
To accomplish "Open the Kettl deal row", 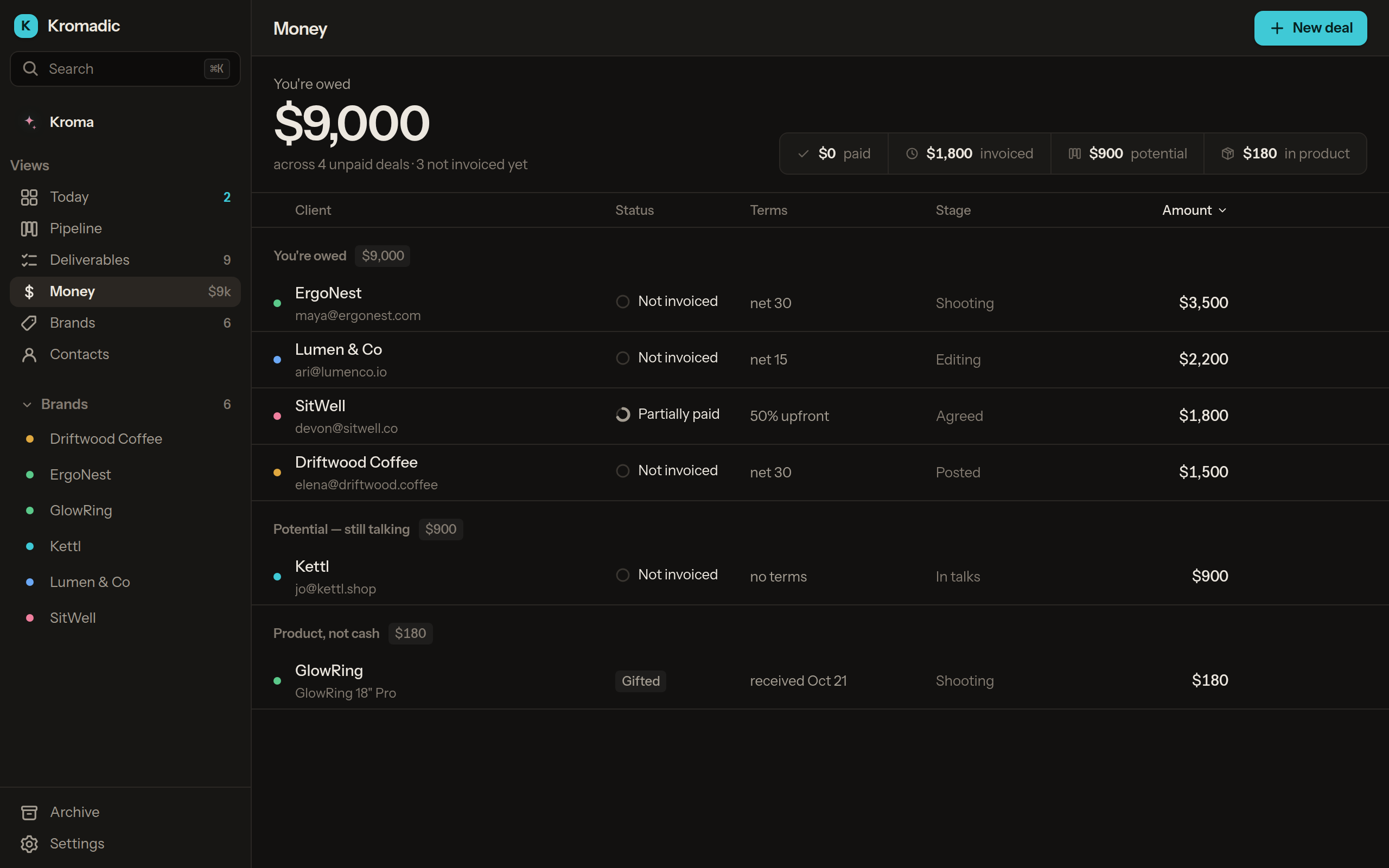I will [x=820, y=576].
